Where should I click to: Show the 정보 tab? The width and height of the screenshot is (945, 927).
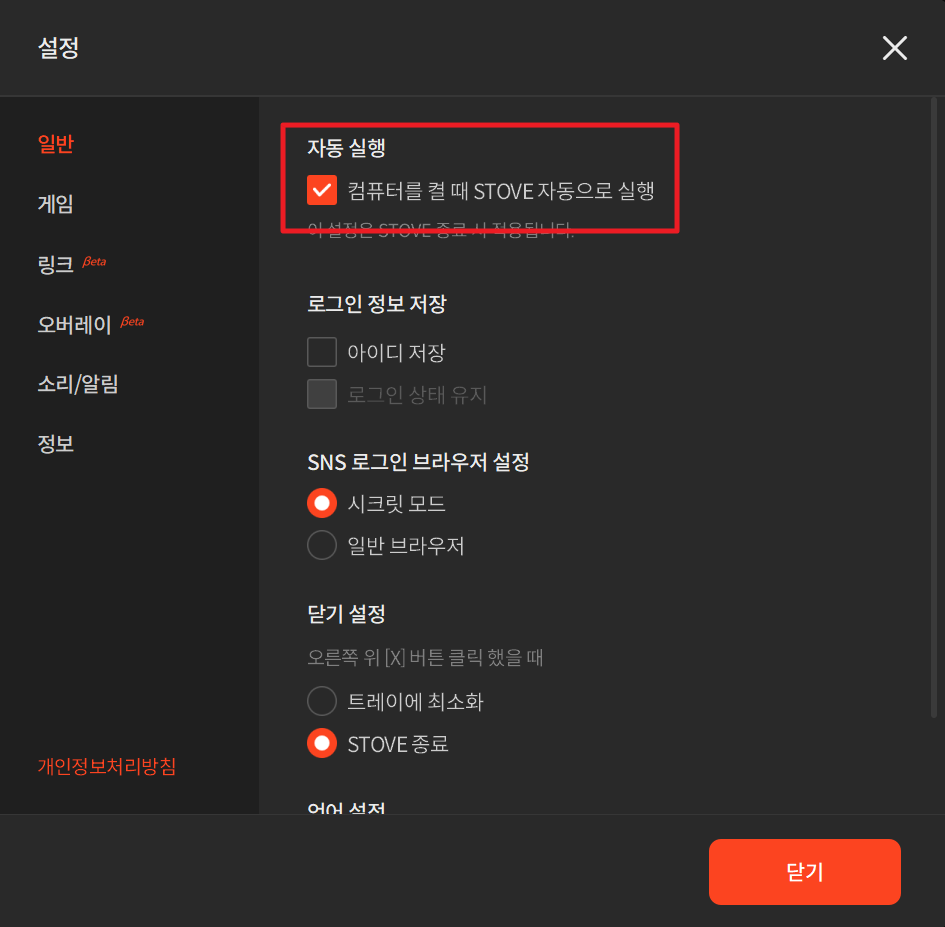pyautogui.click(x=55, y=444)
